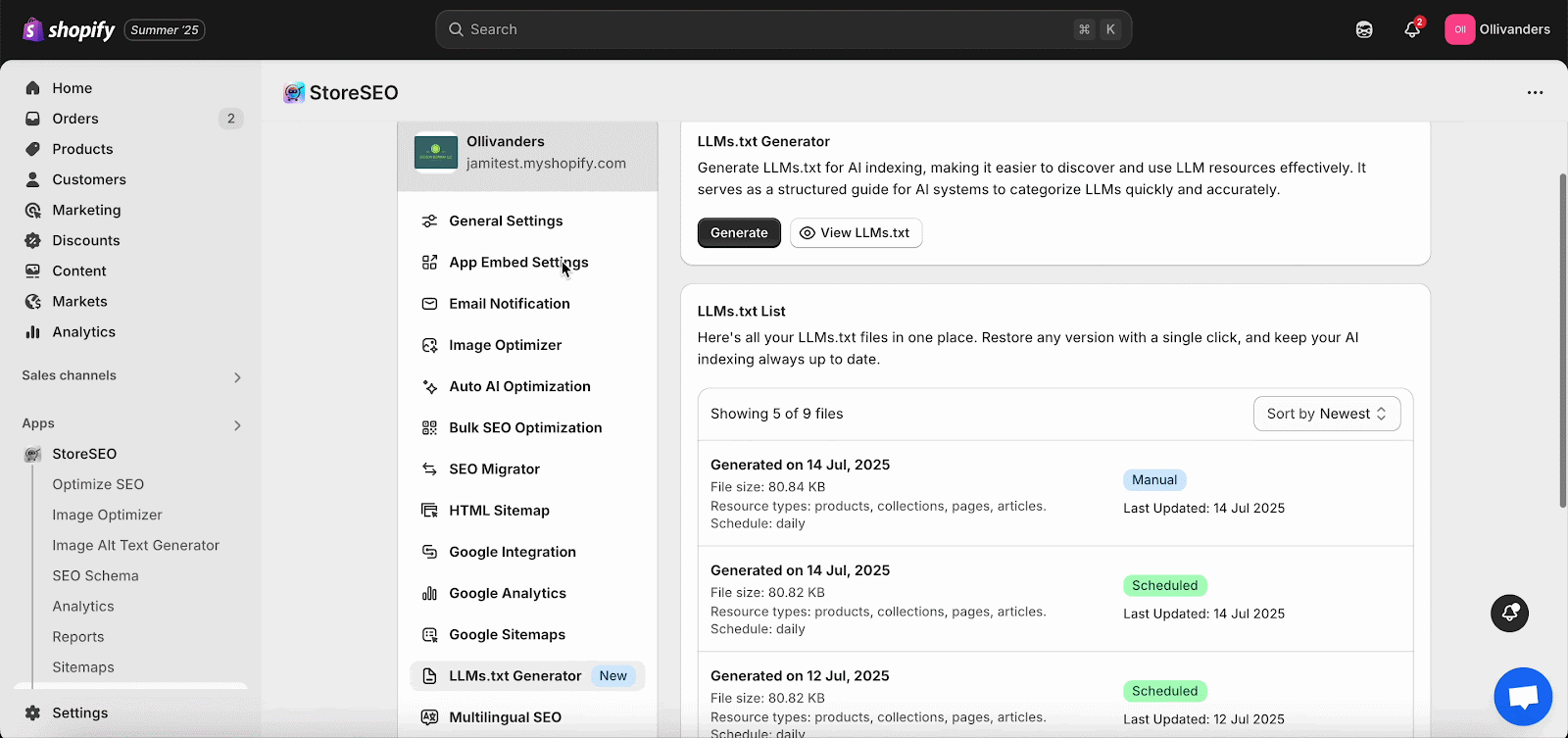
Task: Open SEO Schema sub-item
Action: [95, 575]
